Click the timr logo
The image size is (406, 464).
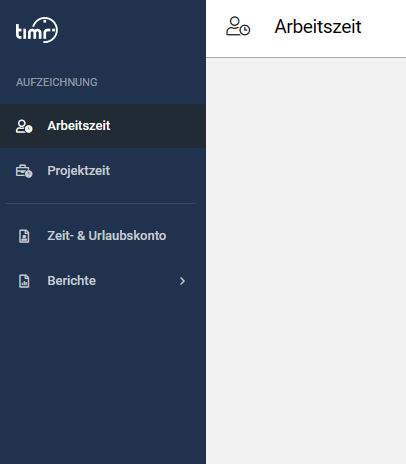coord(37,30)
